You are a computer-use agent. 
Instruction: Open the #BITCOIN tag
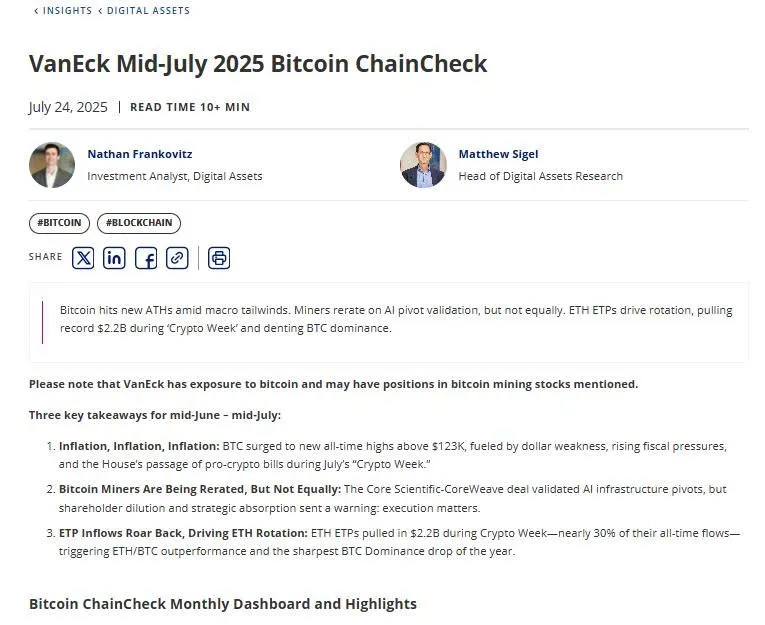click(60, 223)
